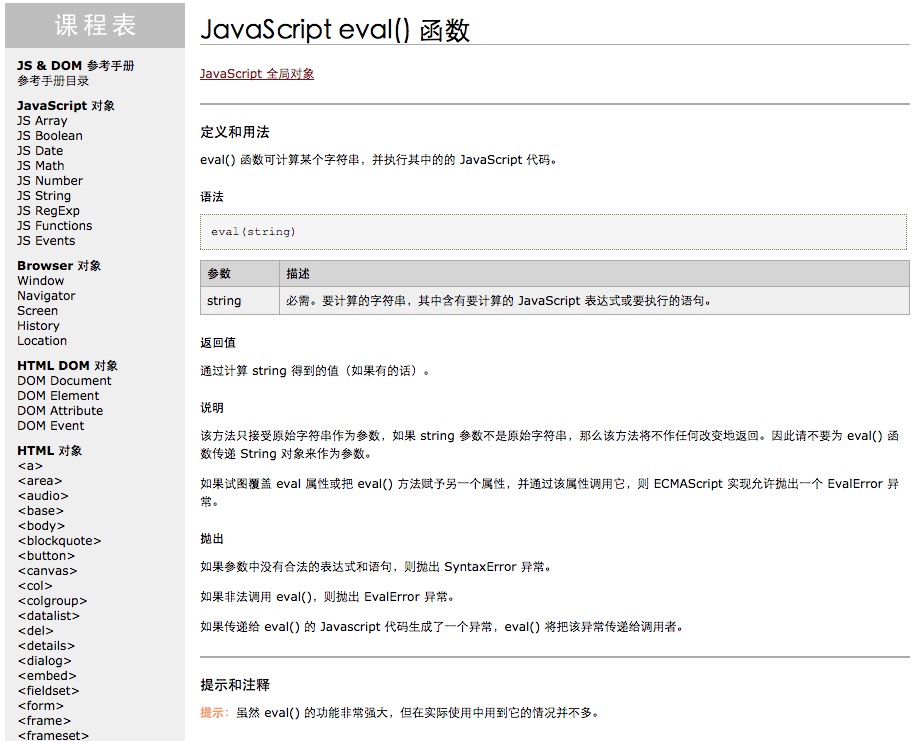
Task: Select DOM Attribute link
Action: pyautogui.click(x=60, y=410)
